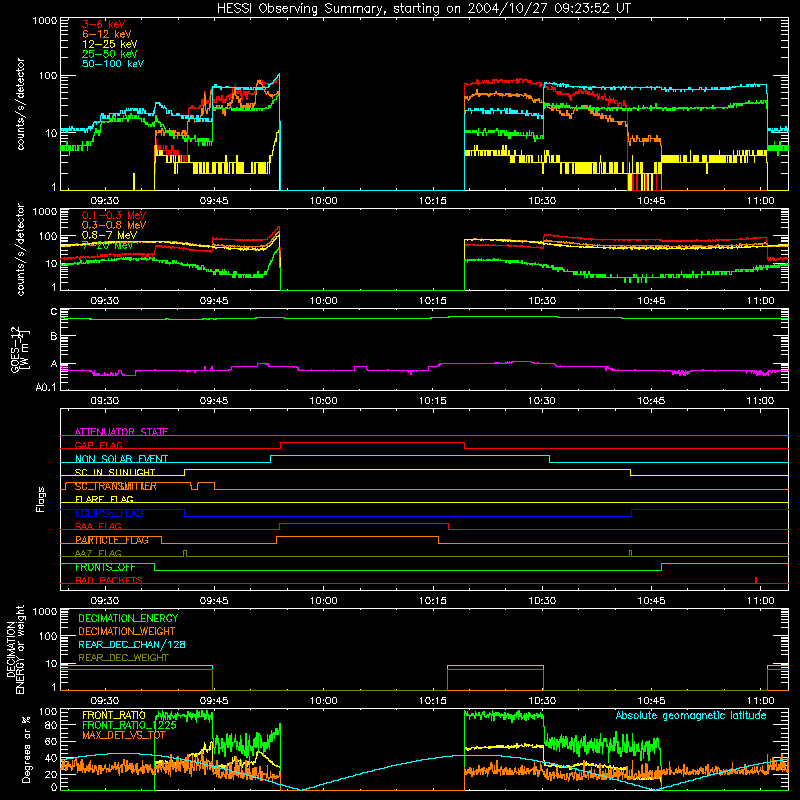The height and width of the screenshot is (800, 800).
Task: Click the 'A0.1' tick label on GOES panel
Action: (46, 388)
